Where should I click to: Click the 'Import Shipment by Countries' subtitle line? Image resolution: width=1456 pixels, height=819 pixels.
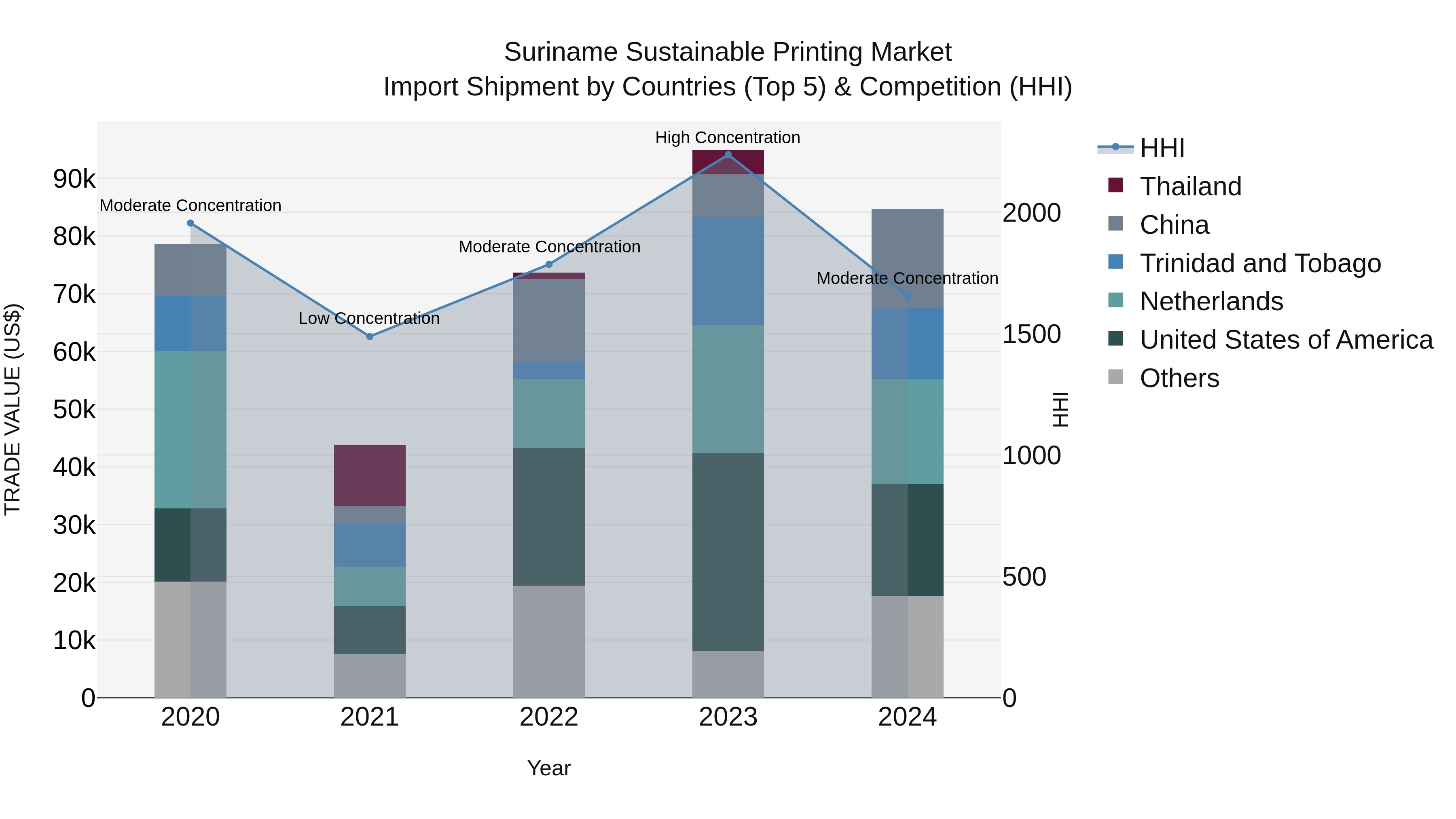728,87
